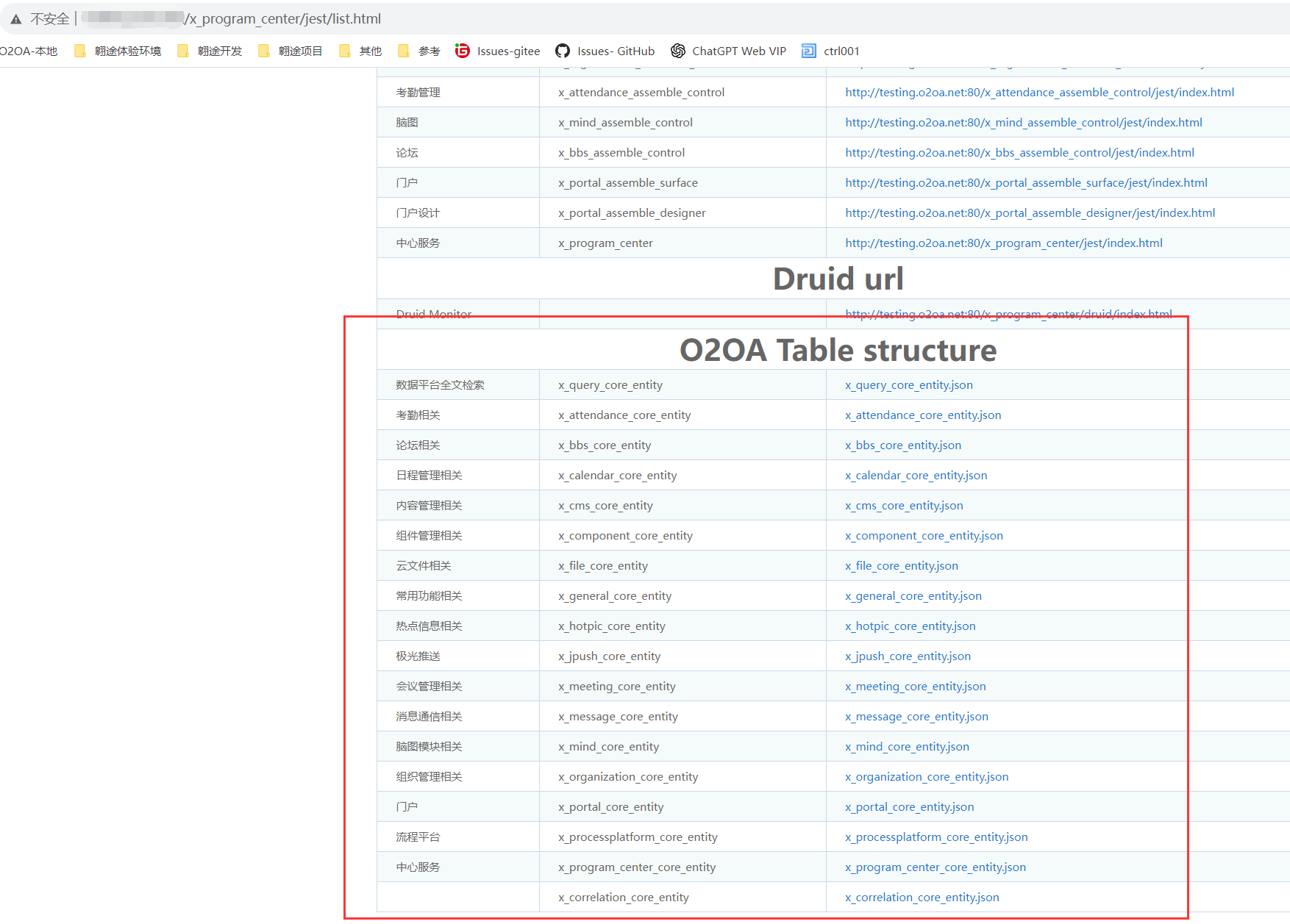Click the O2OA-本地 bookmark
The image size is (1290, 924).
29,51
